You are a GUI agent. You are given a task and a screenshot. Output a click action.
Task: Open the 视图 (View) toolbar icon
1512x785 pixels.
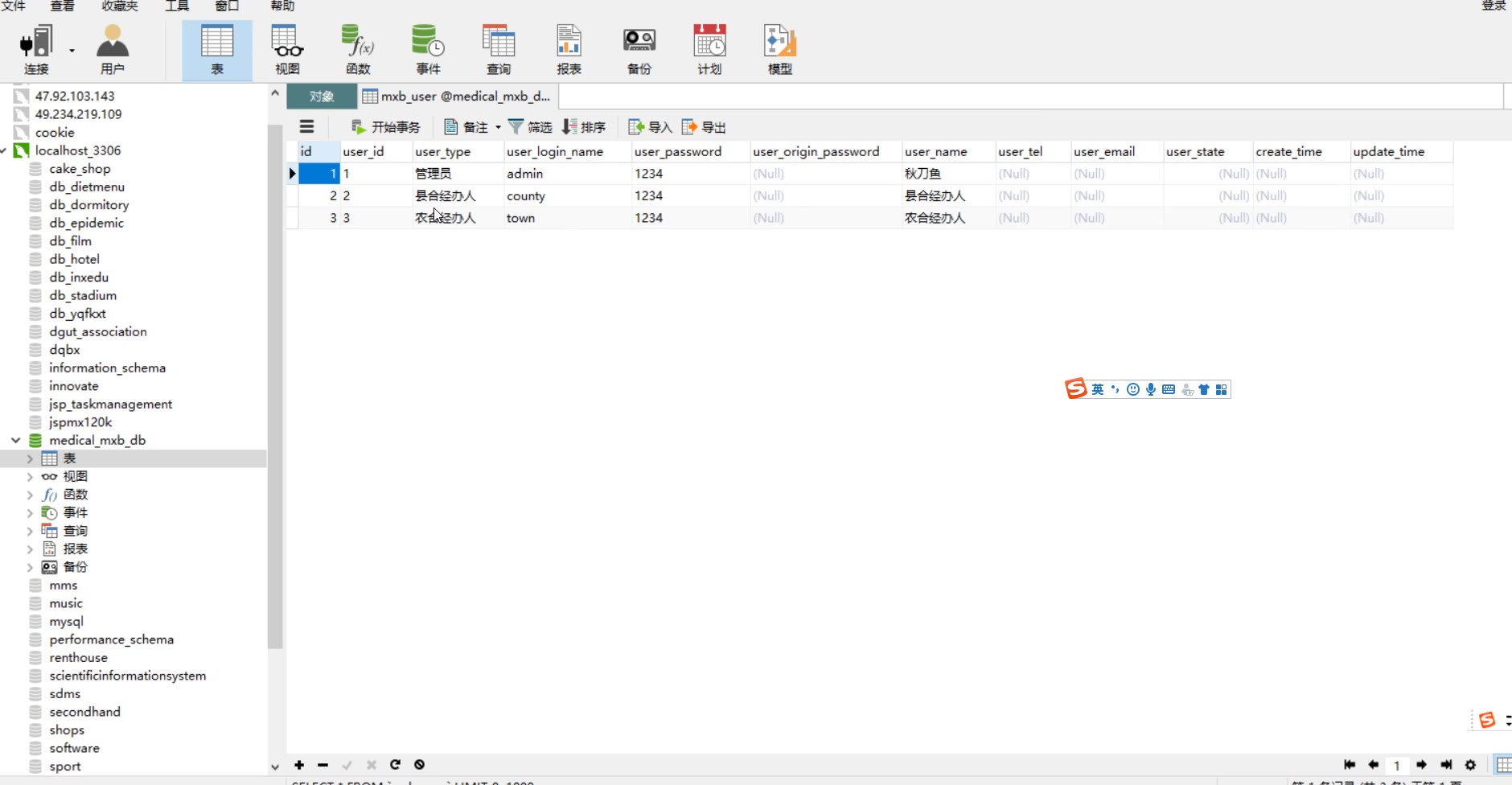tap(287, 49)
